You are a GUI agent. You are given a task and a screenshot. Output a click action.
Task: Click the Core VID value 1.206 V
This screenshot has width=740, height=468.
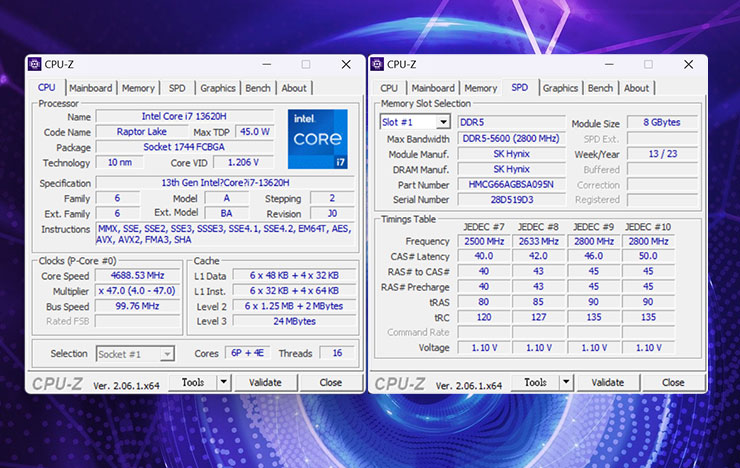pyautogui.click(x=244, y=162)
